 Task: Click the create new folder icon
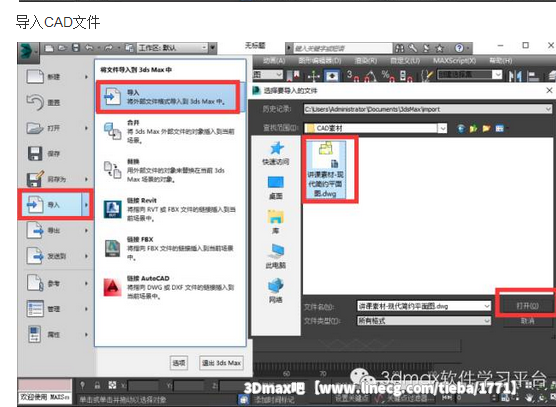coord(486,128)
